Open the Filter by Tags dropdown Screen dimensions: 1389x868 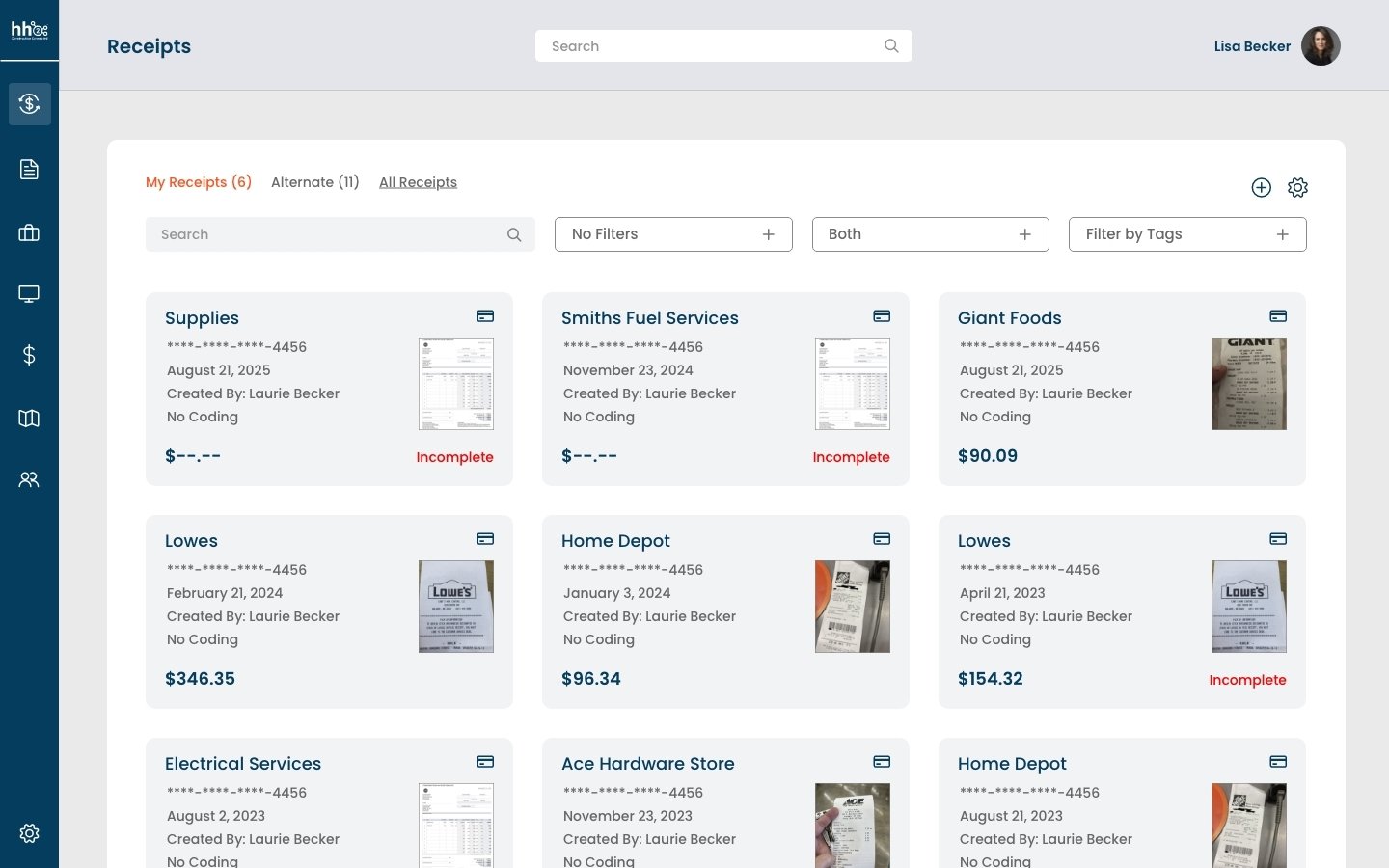pyautogui.click(x=1186, y=234)
